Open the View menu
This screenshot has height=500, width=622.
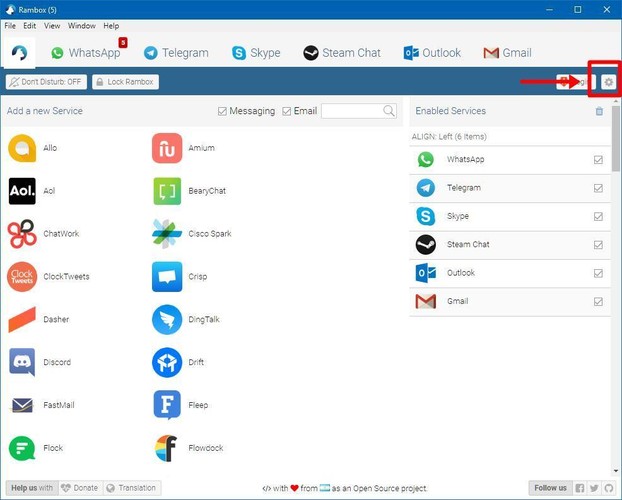pyautogui.click(x=52, y=26)
